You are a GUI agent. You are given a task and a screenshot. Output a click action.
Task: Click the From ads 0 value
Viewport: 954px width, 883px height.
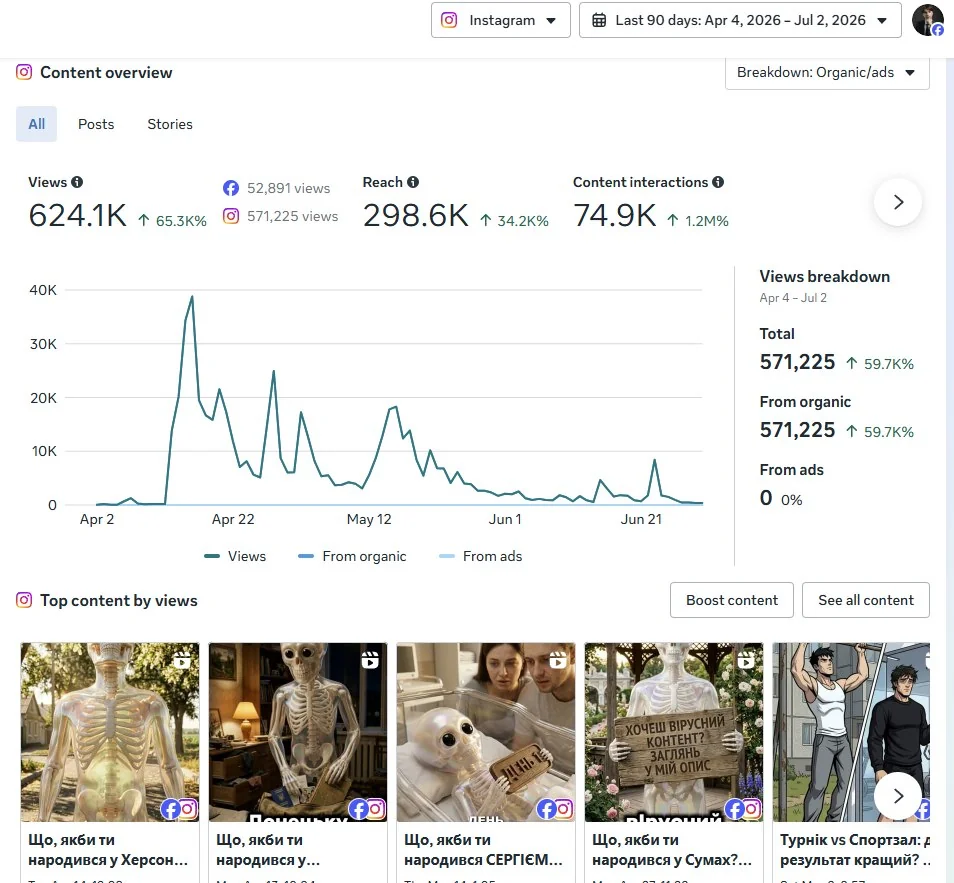coord(766,498)
